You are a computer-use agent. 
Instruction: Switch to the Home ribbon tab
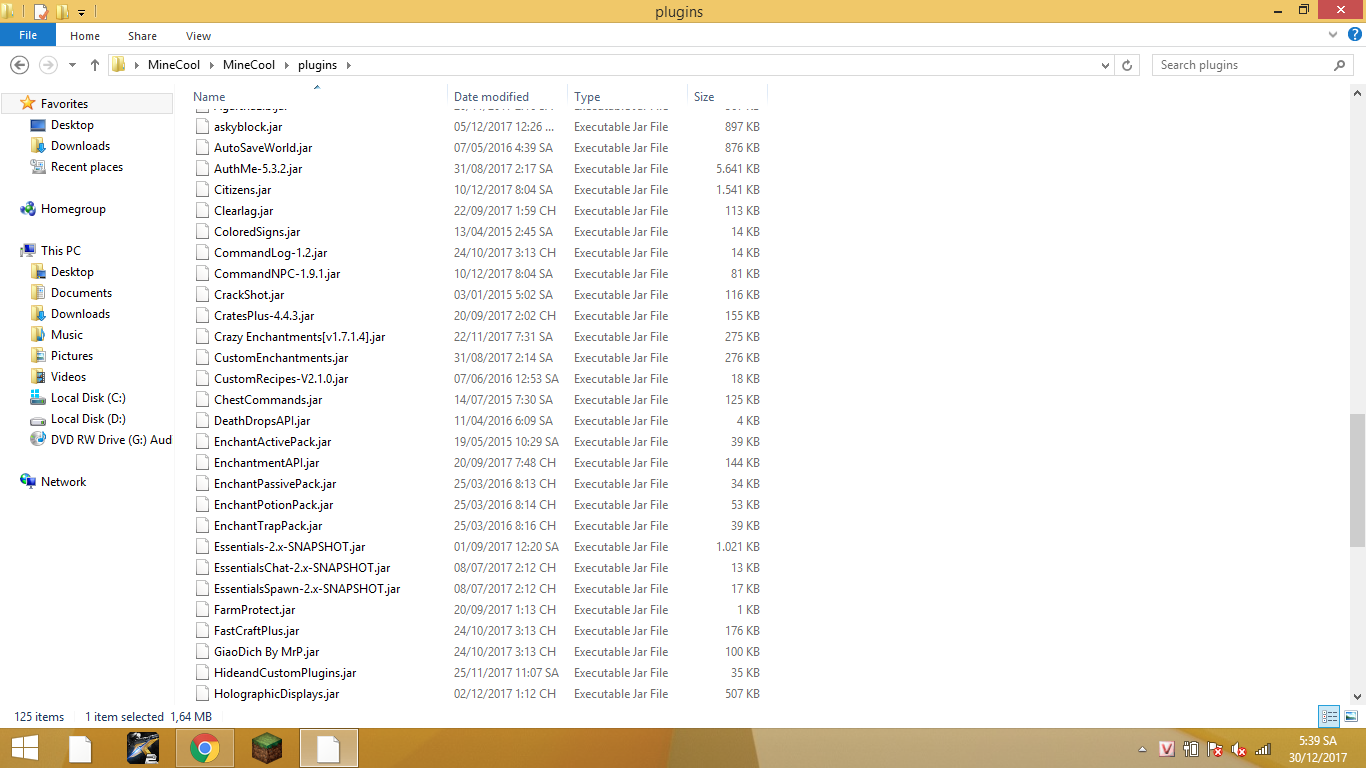(x=85, y=36)
